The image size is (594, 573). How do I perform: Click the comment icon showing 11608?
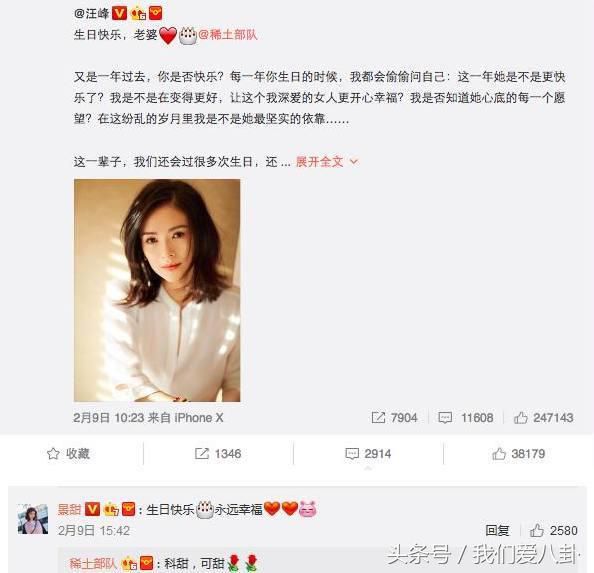(445, 418)
